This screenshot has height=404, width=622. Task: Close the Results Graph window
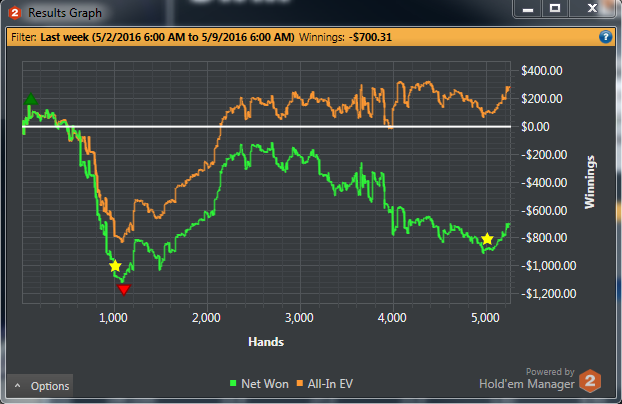pyautogui.click(x=592, y=9)
